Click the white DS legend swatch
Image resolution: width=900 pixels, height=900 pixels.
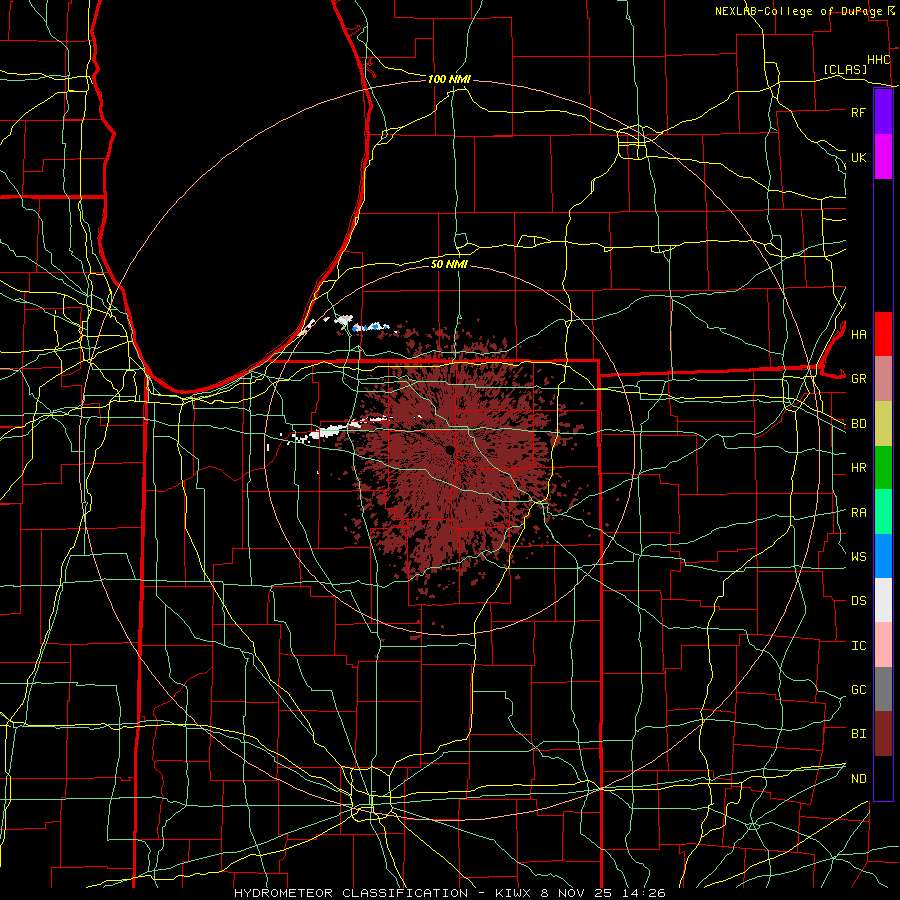883,600
